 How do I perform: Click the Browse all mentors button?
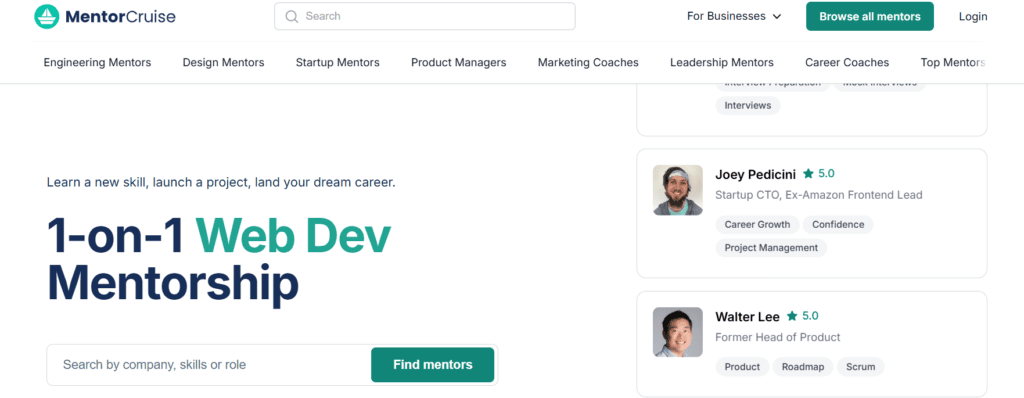pos(870,16)
